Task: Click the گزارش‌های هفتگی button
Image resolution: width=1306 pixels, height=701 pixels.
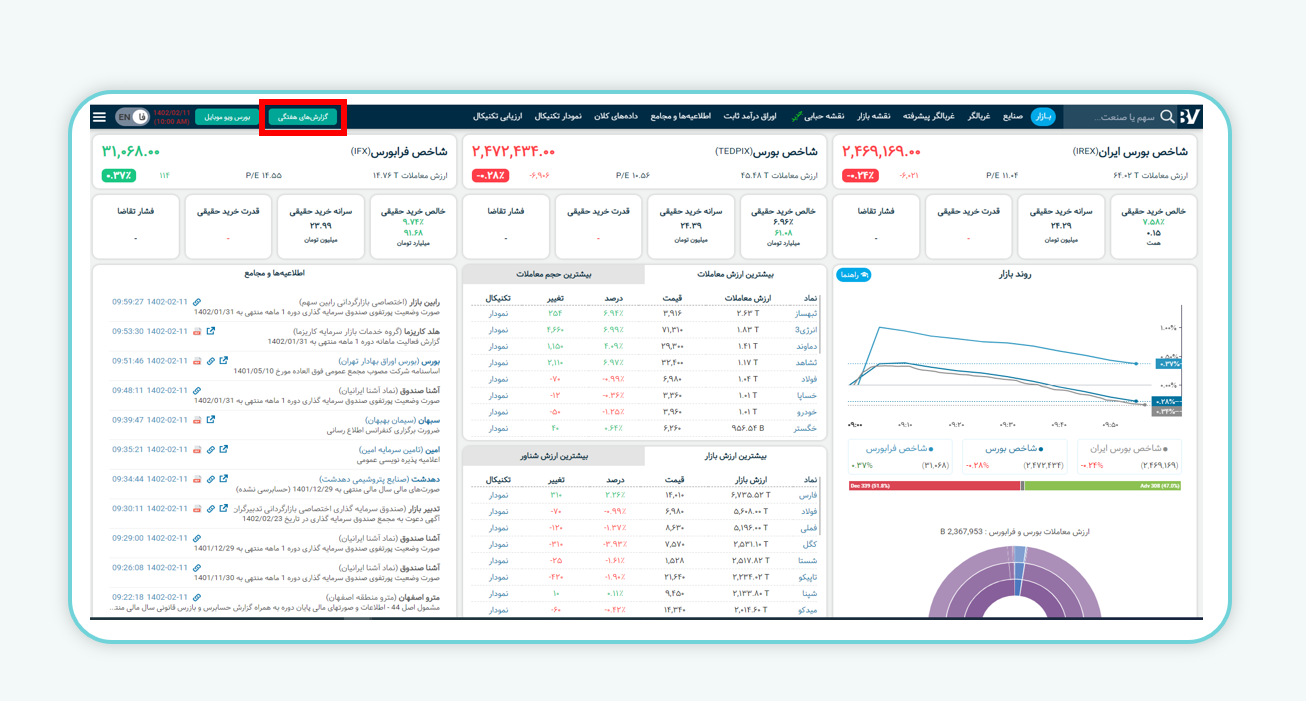Action: 303,117
